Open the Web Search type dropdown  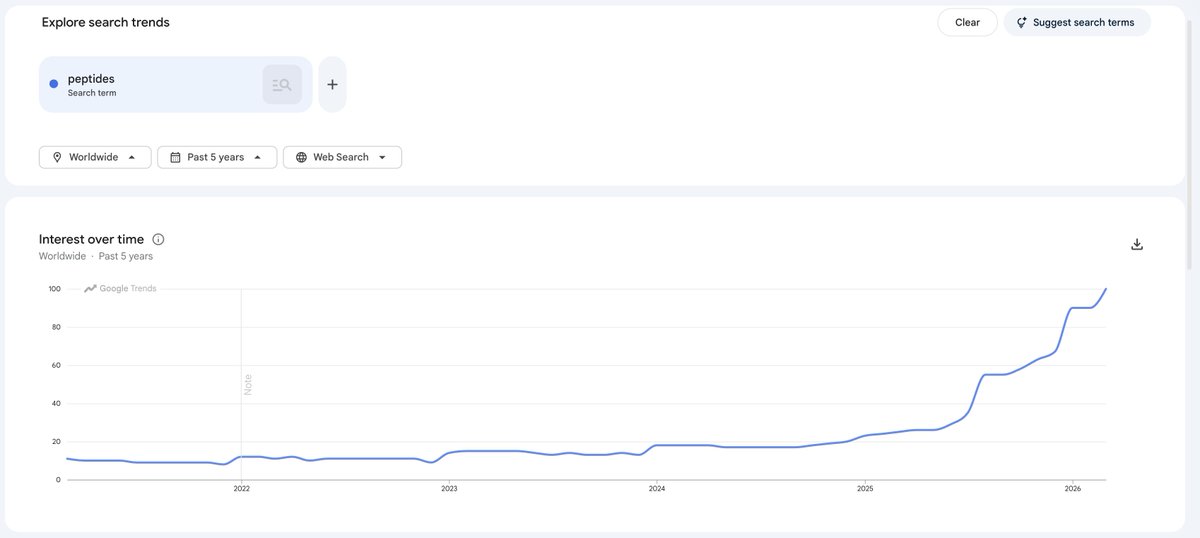tap(342, 157)
